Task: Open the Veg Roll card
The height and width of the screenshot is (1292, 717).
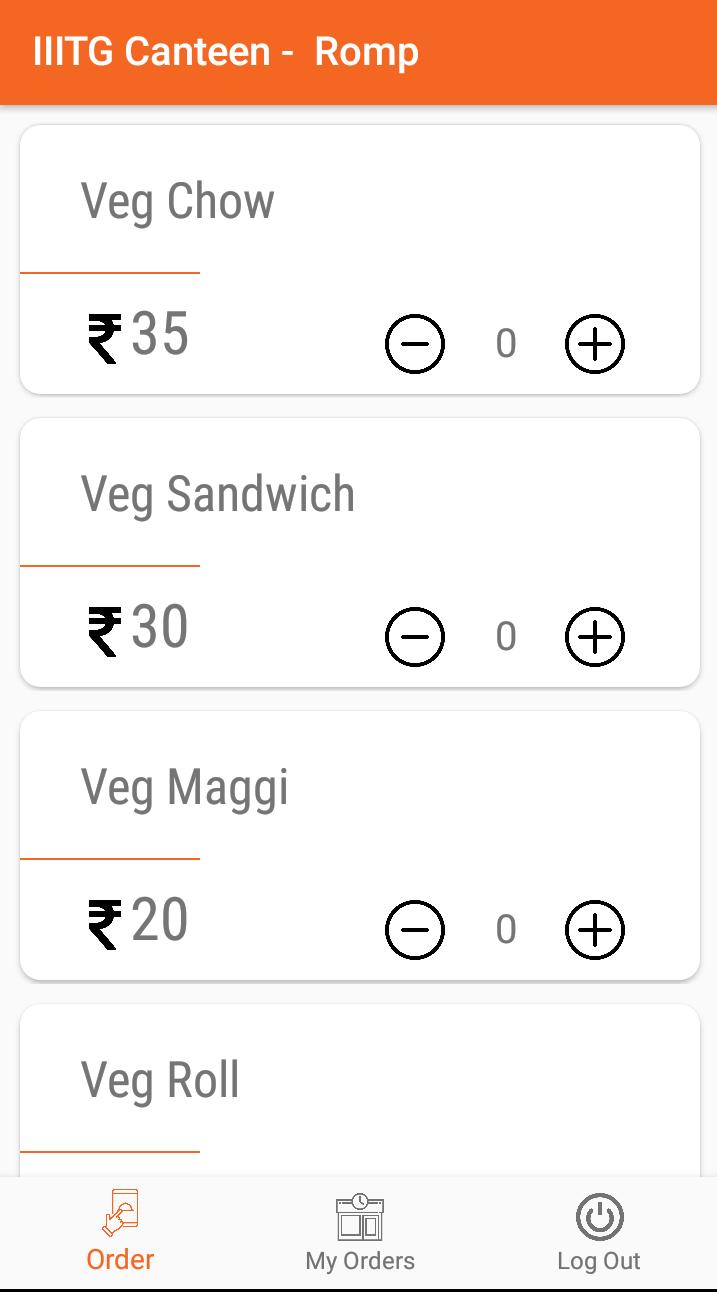Action: point(360,1090)
